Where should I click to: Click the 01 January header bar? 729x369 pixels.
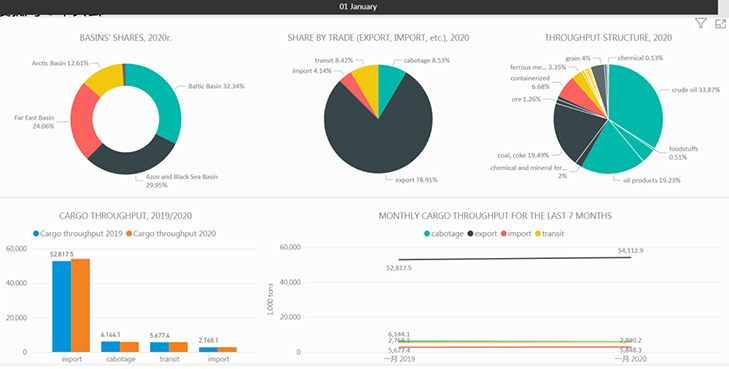click(358, 7)
